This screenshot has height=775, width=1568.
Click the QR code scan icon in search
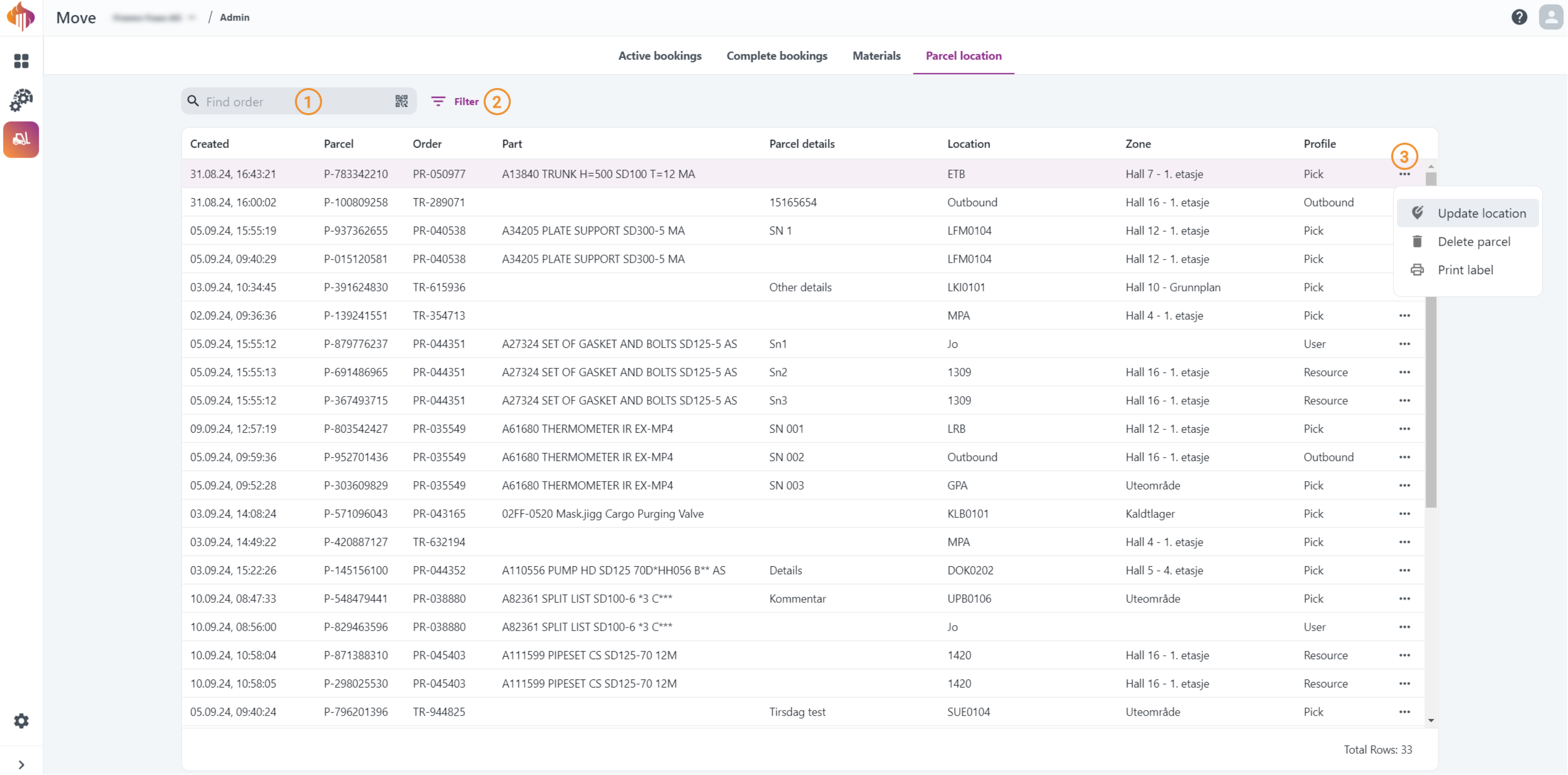pyautogui.click(x=401, y=101)
